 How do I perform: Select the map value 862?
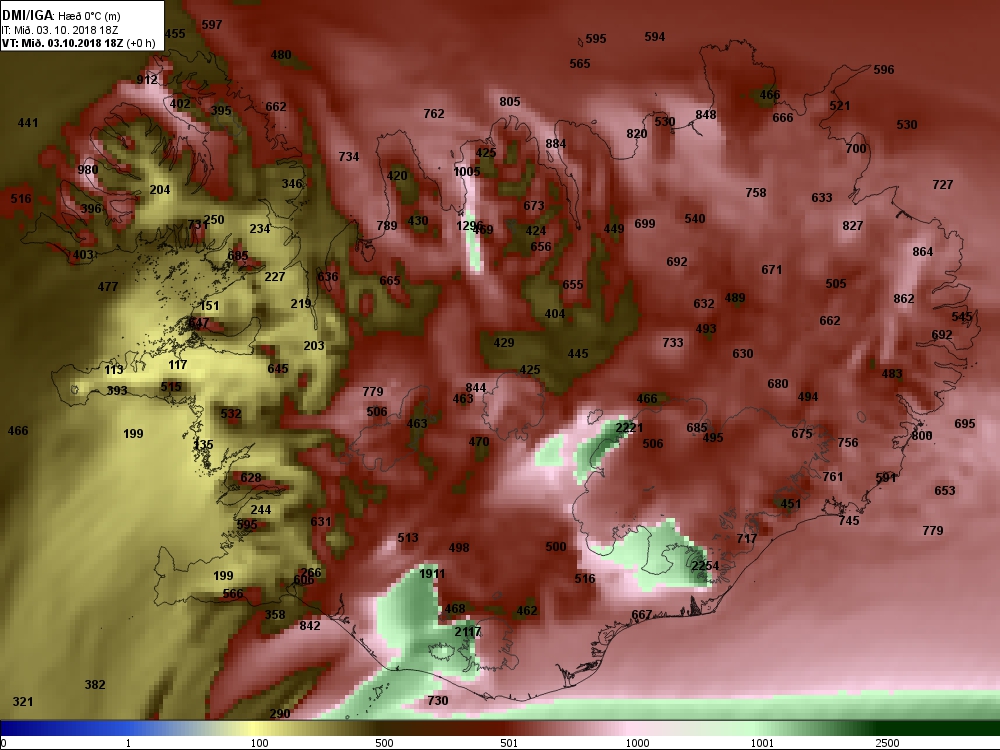click(904, 298)
